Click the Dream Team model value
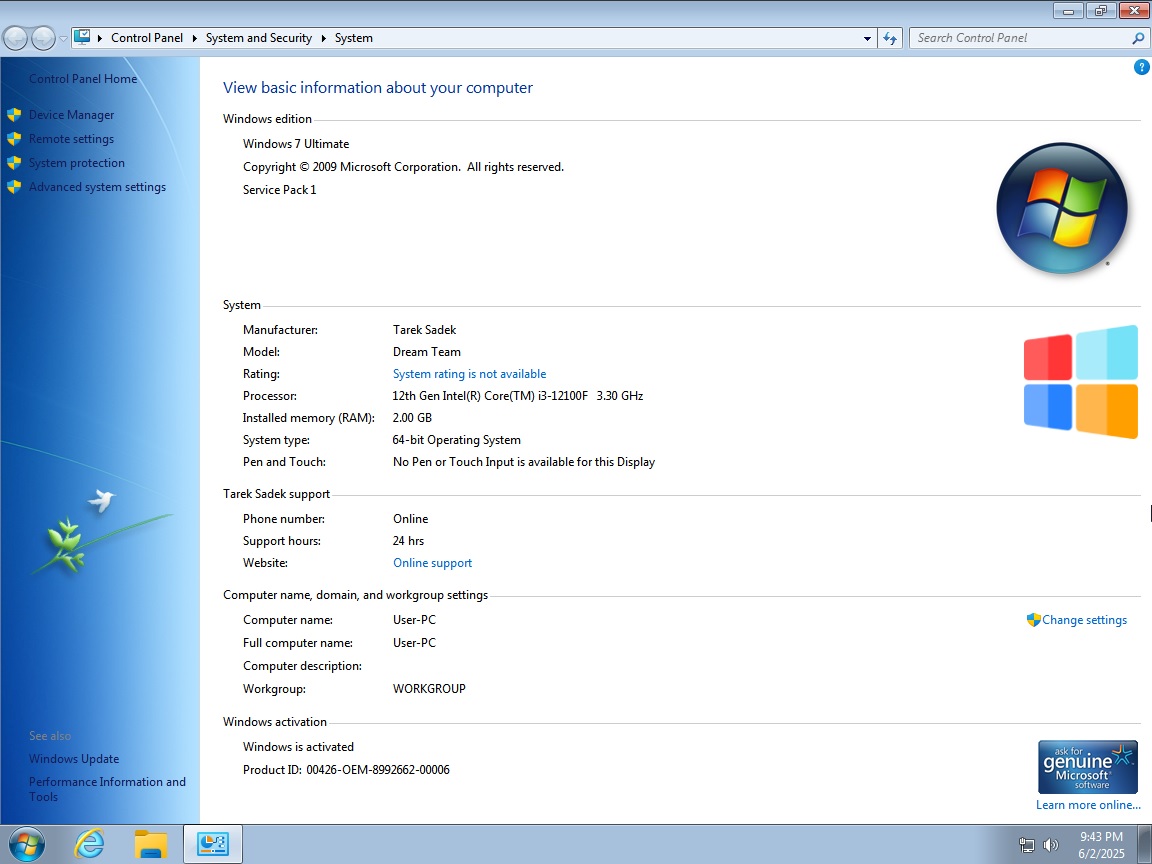The width and height of the screenshot is (1152, 864). tap(427, 352)
